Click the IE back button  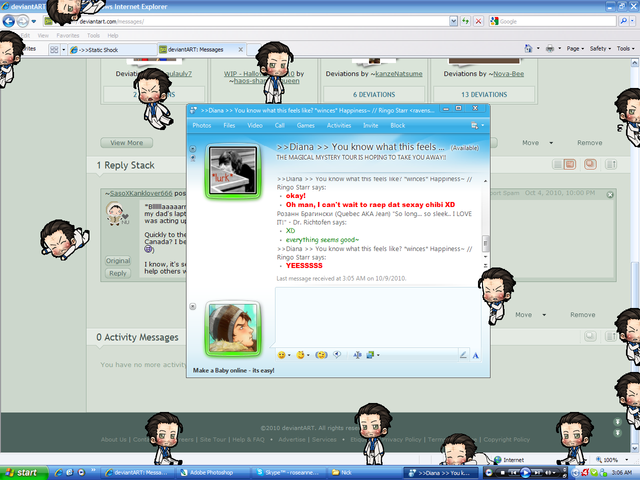tap(9, 21)
